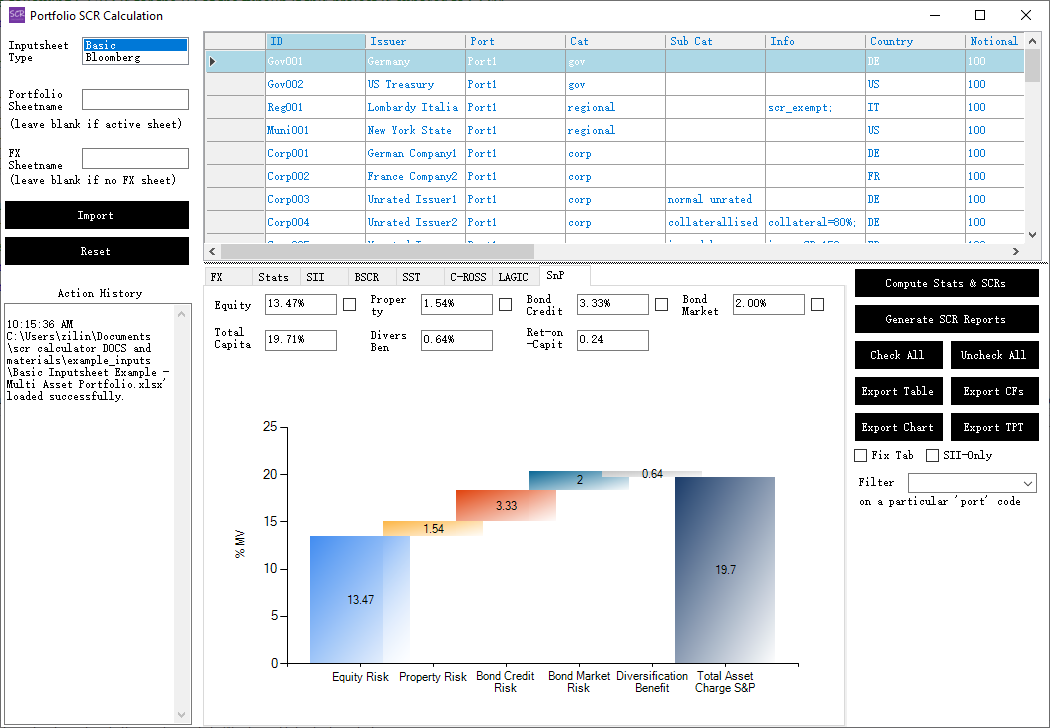Screen dimensions: 1050x728
Task: Open the Filter port dropdown
Action: pyautogui.click(x=1028, y=483)
